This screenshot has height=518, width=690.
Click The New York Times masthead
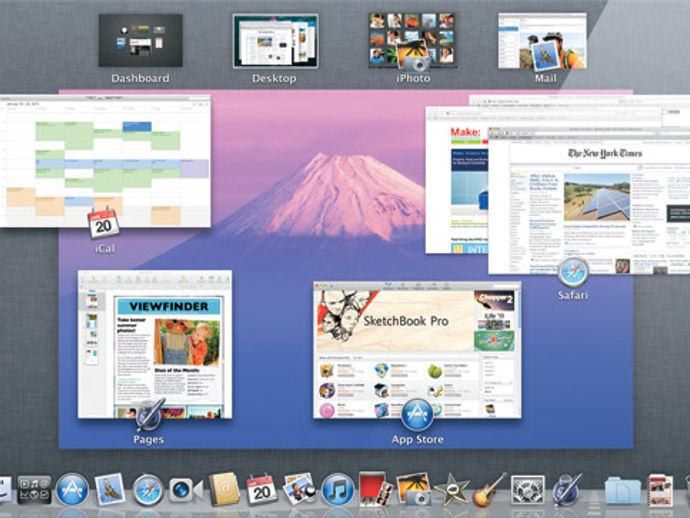coord(605,153)
